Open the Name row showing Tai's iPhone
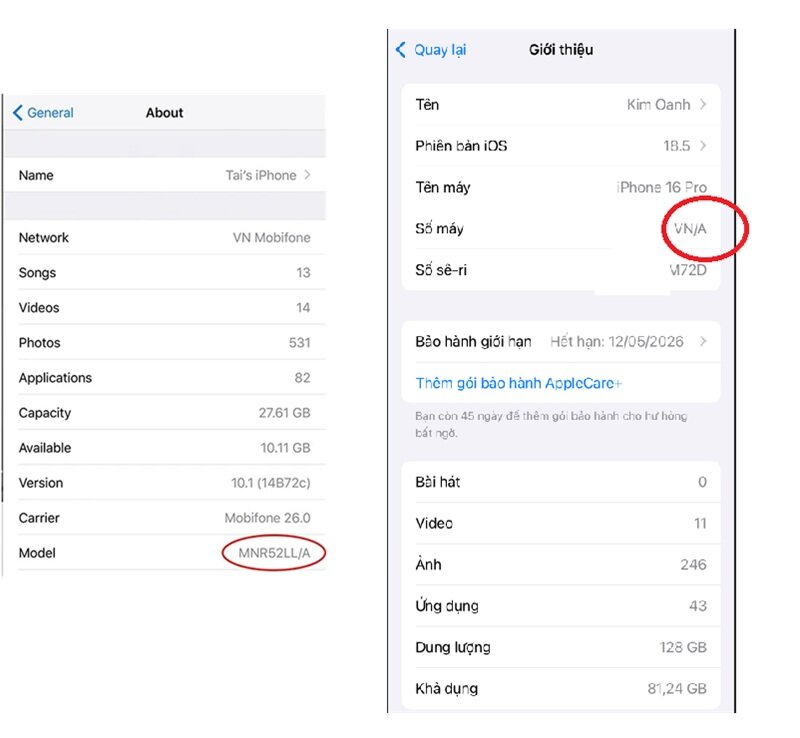 [x=164, y=175]
